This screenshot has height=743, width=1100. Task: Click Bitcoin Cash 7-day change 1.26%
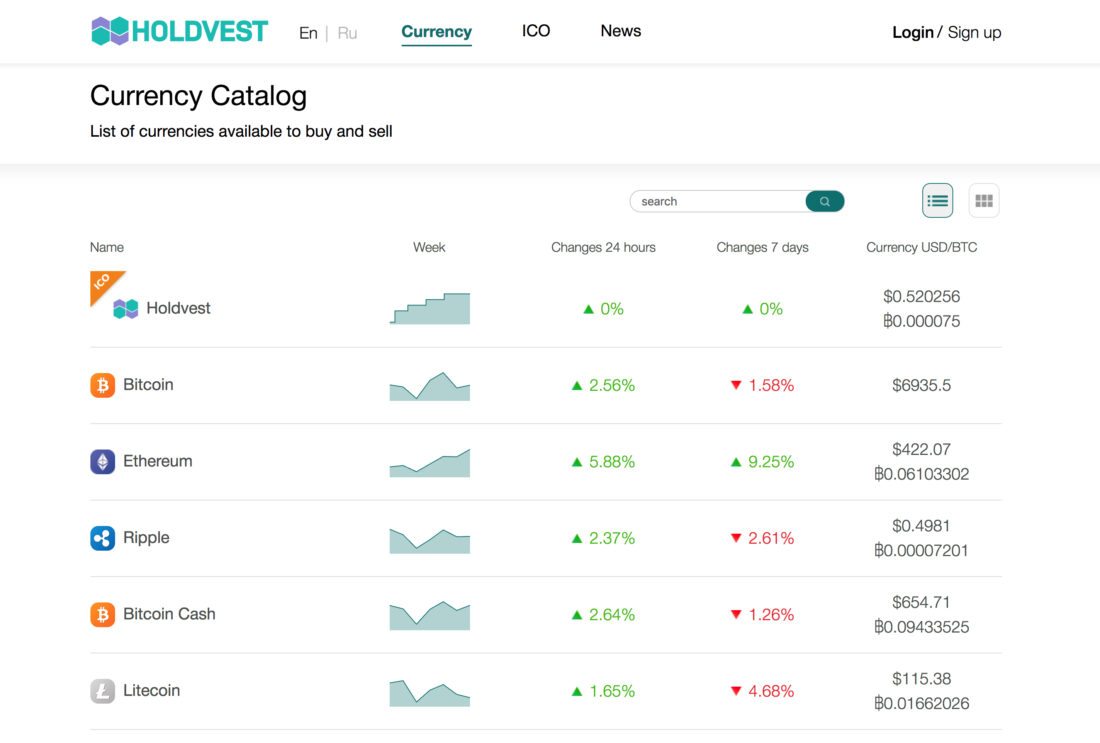click(763, 615)
